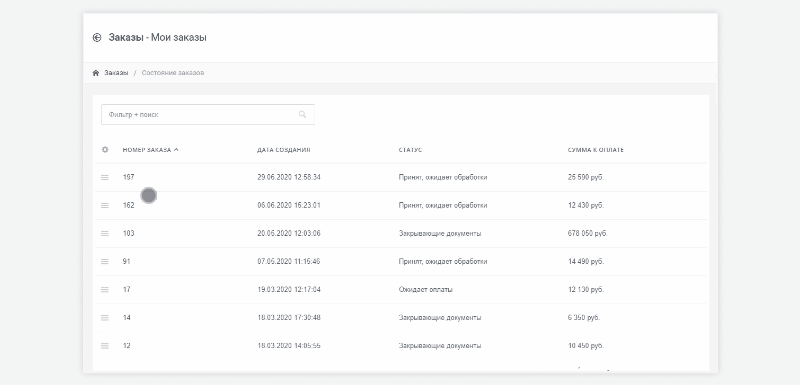Click the home icon in breadcrumbs
This screenshot has width=800, height=385.
click(95, 73)
